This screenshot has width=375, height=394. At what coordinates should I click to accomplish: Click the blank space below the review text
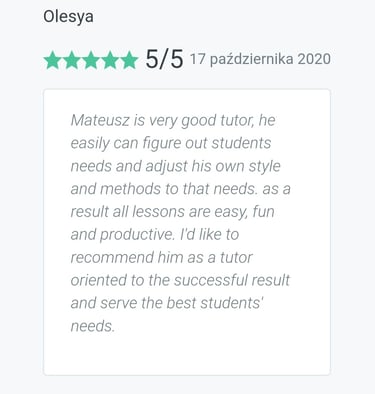point(187,355)
